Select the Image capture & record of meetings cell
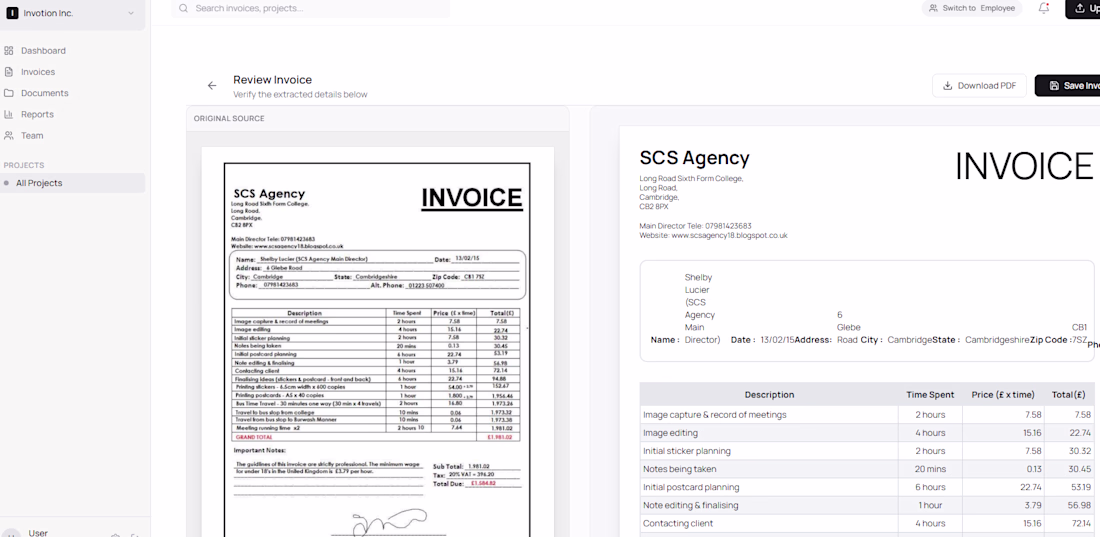 coord(769,415)
